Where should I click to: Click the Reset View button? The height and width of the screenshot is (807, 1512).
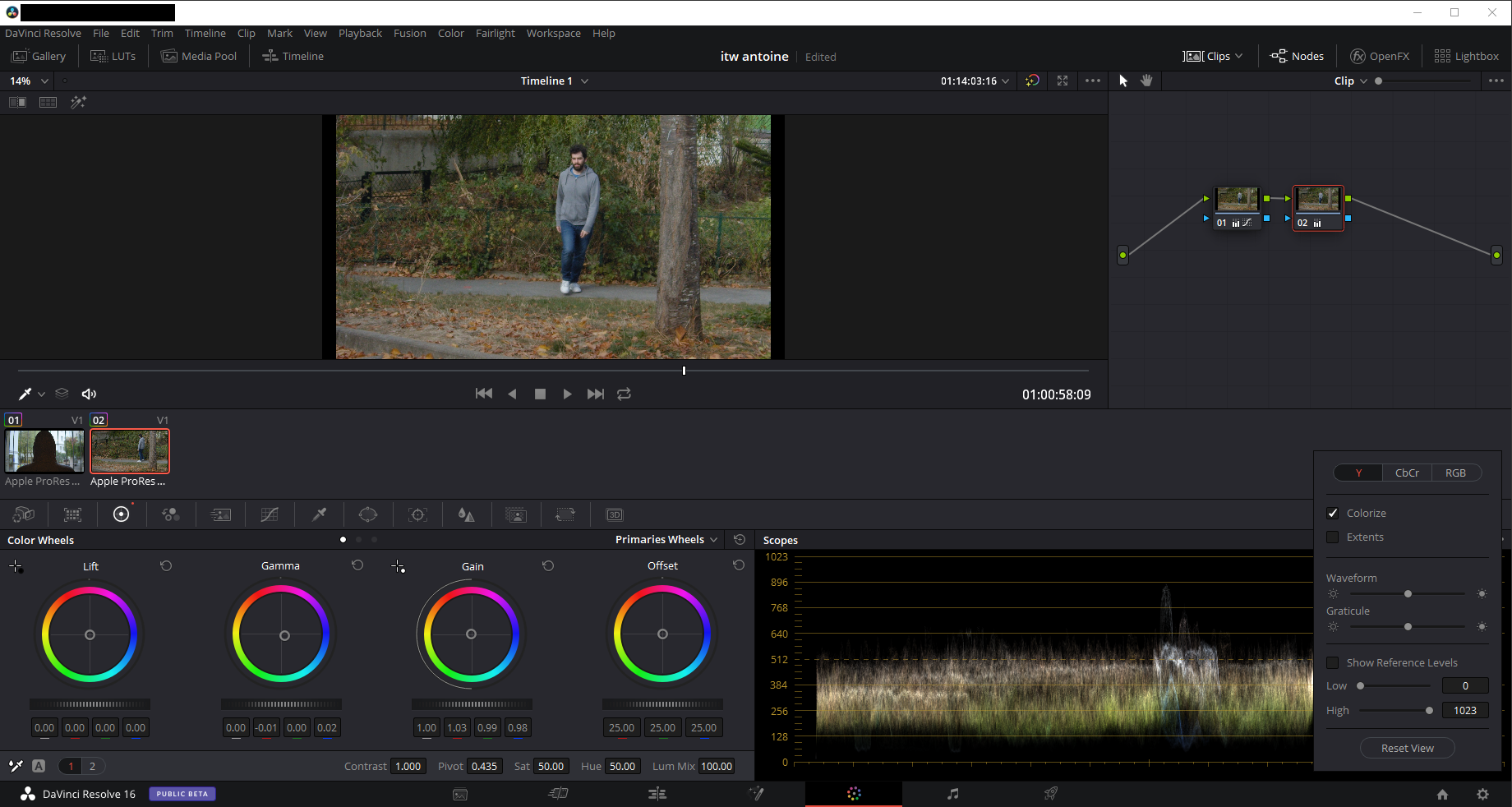pyautogui.click(x=1407, y=749)
